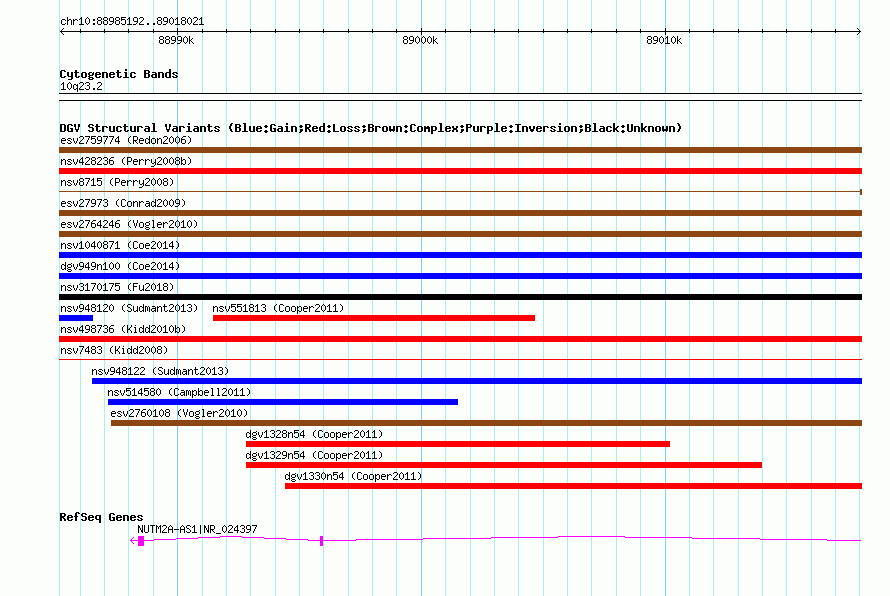Click the dgv1328n54 (Cooper2011) label
This screenshot has width=890, height=596.
tap(314, 434)
